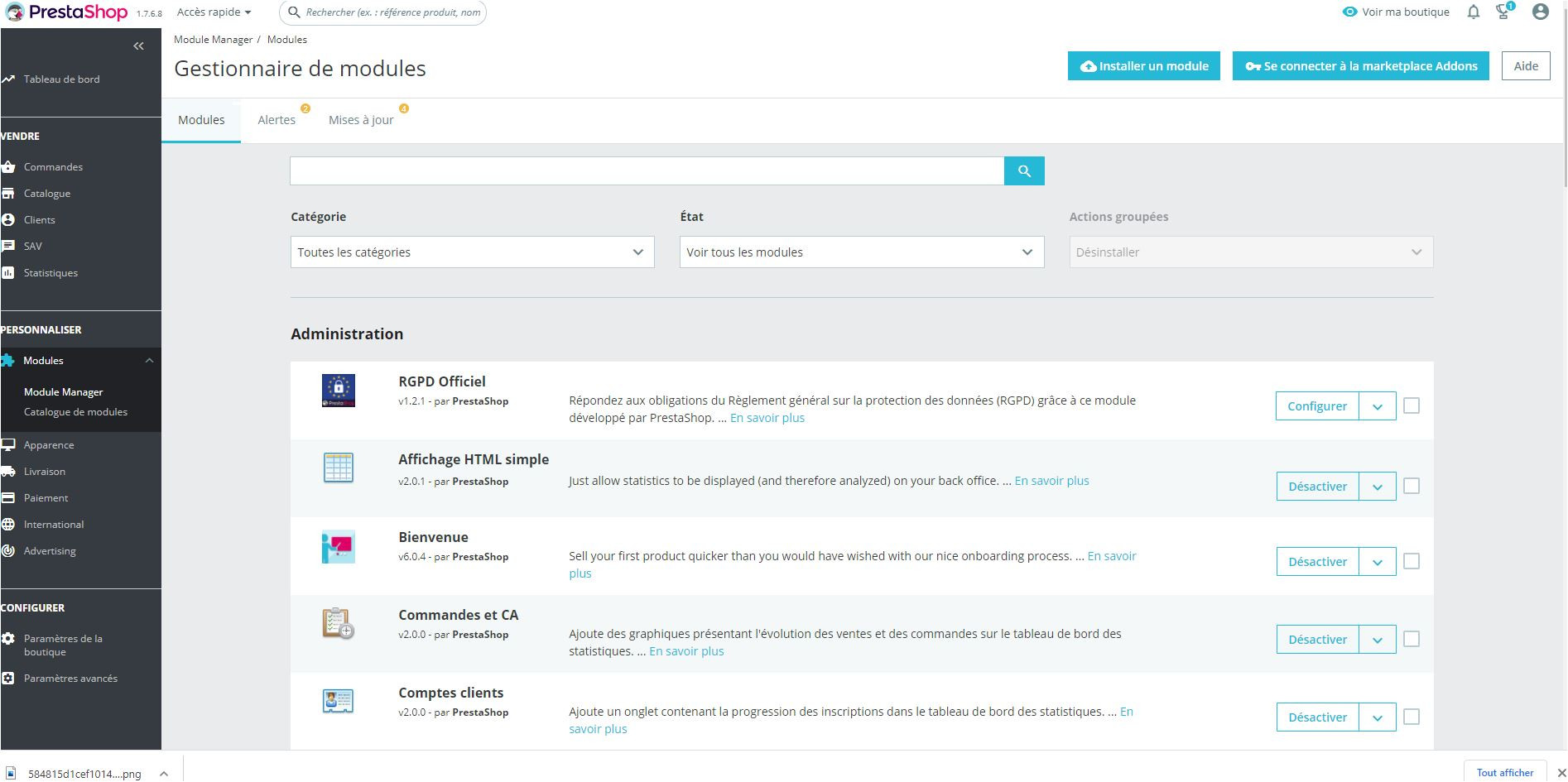Click eye icon next to Voir ma boutique
Viewport: 1568px width, 782px height.
point(1350,12)
